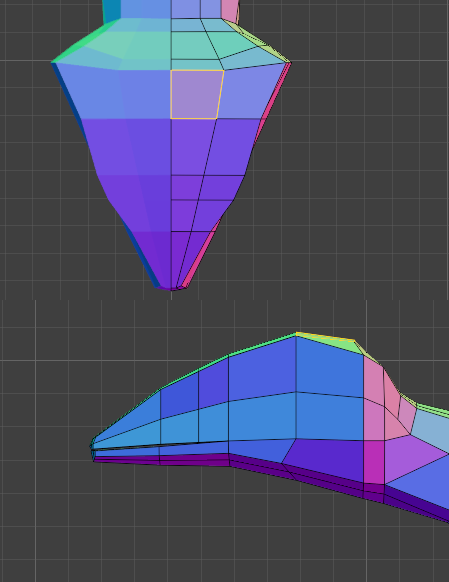Click the yellow highlighted edge on the lower mesh top
Viewport: 449px width, 582px height.
pyautogui.click(x=325, y=336)
